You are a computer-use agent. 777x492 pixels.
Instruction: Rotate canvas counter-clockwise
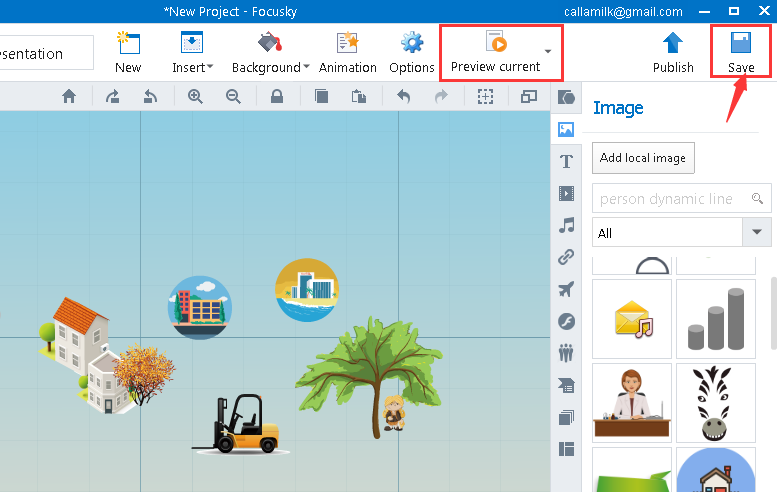(150, 96)
